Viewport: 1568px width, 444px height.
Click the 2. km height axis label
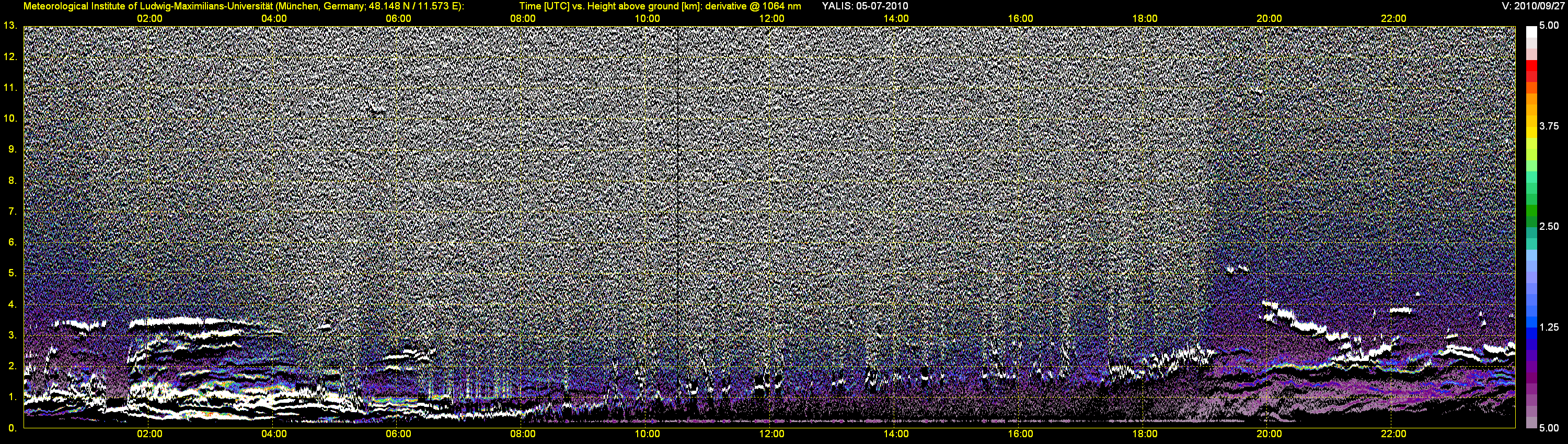[x=12, y=366]
